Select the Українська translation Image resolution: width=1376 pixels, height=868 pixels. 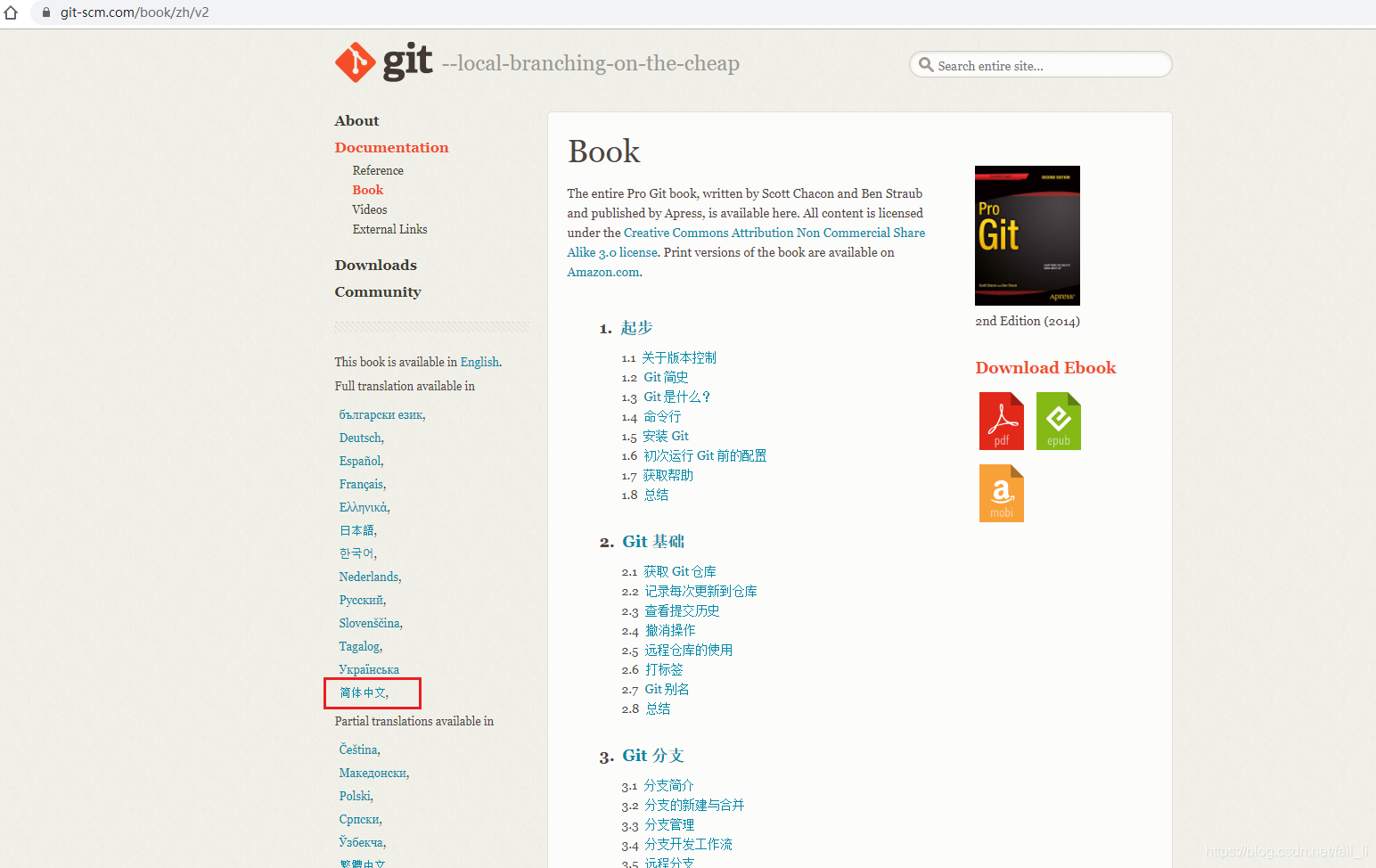pyautogui.click(x=369, y=669)
